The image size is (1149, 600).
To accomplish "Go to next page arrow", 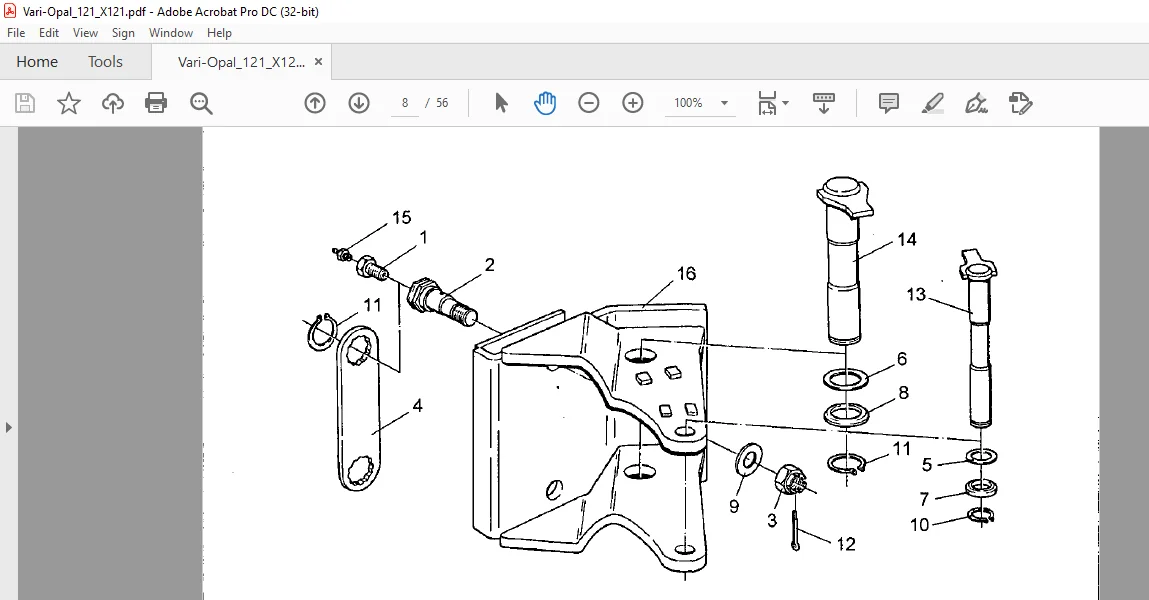I will pos(359,103).
